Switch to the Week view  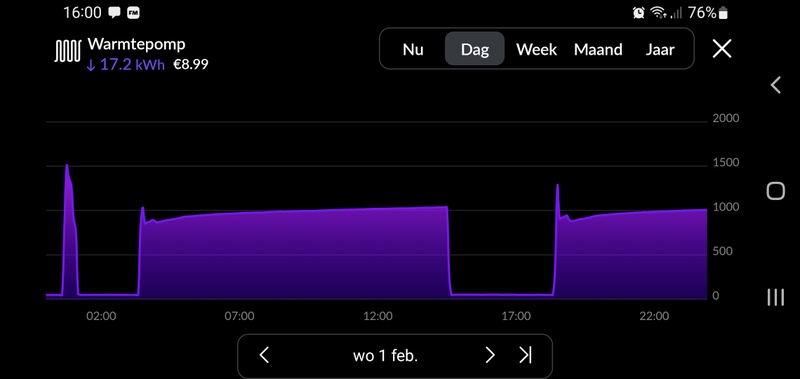pos(536,49)
